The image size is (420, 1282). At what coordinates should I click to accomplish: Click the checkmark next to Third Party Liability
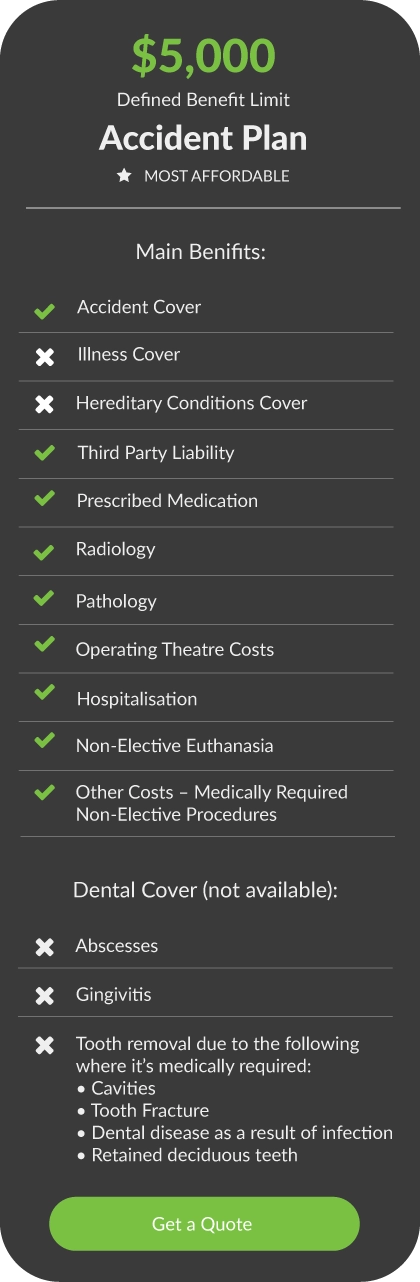(x=44, y=453)
